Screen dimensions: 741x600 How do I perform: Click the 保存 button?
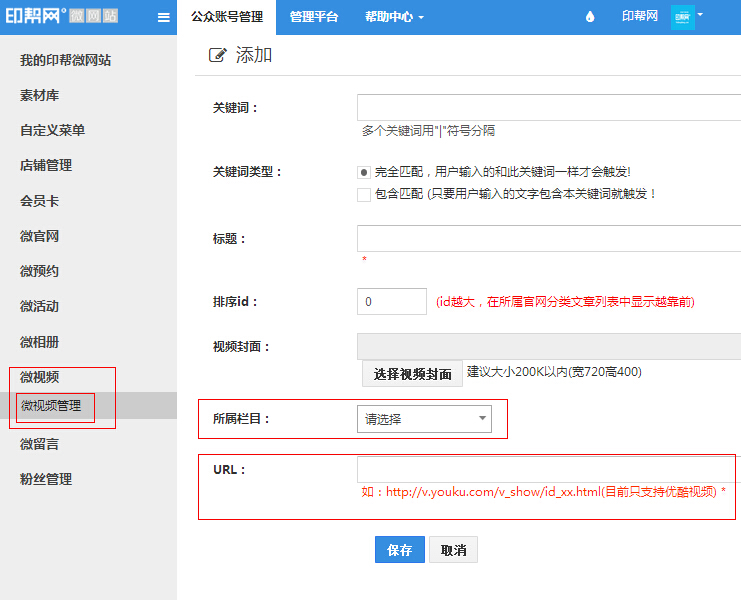click(x=399, y=550)
